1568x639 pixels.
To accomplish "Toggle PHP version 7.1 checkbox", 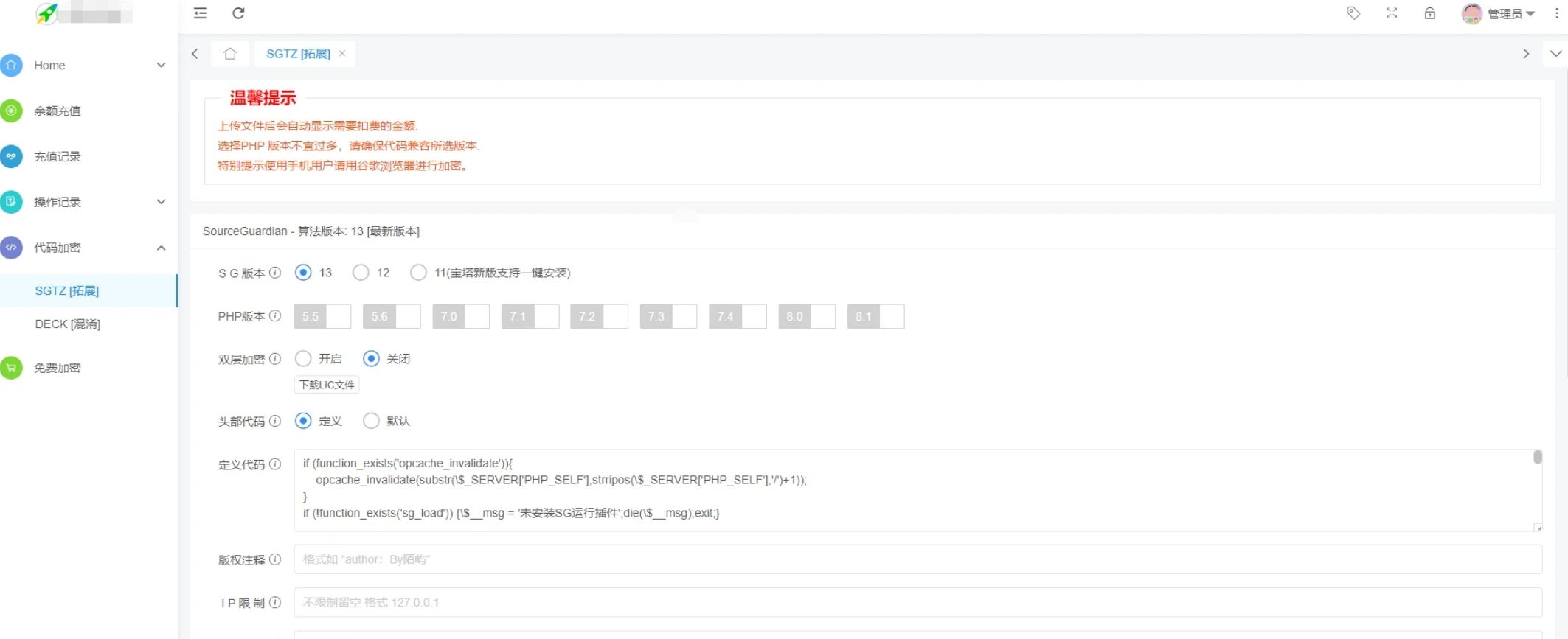I will (530, 316).
